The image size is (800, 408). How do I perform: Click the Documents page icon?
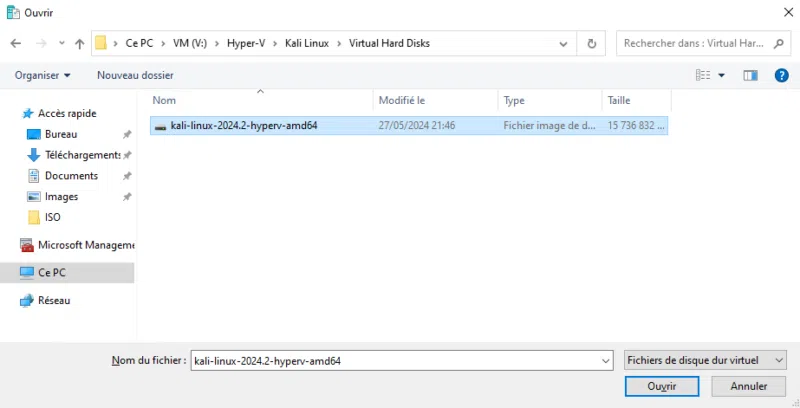(34, 176)
